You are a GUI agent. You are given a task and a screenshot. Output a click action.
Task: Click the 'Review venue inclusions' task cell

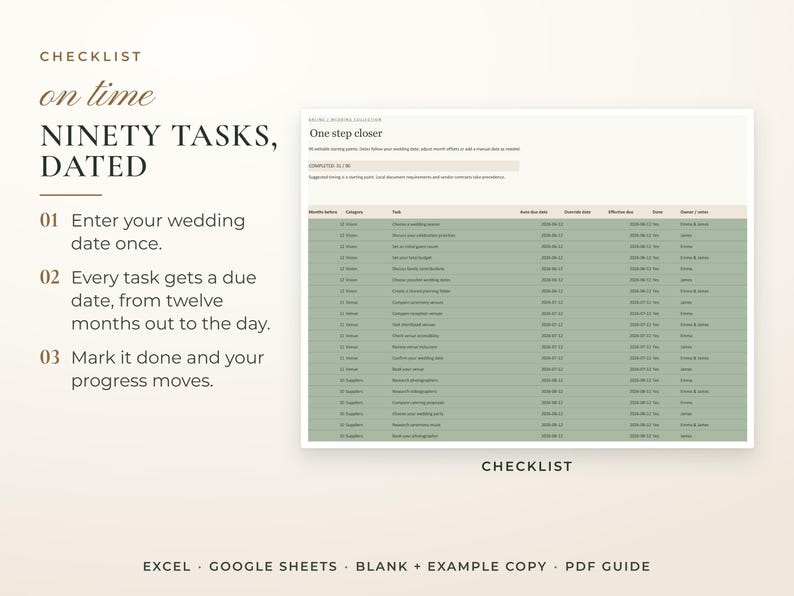[x=414, y=347]
